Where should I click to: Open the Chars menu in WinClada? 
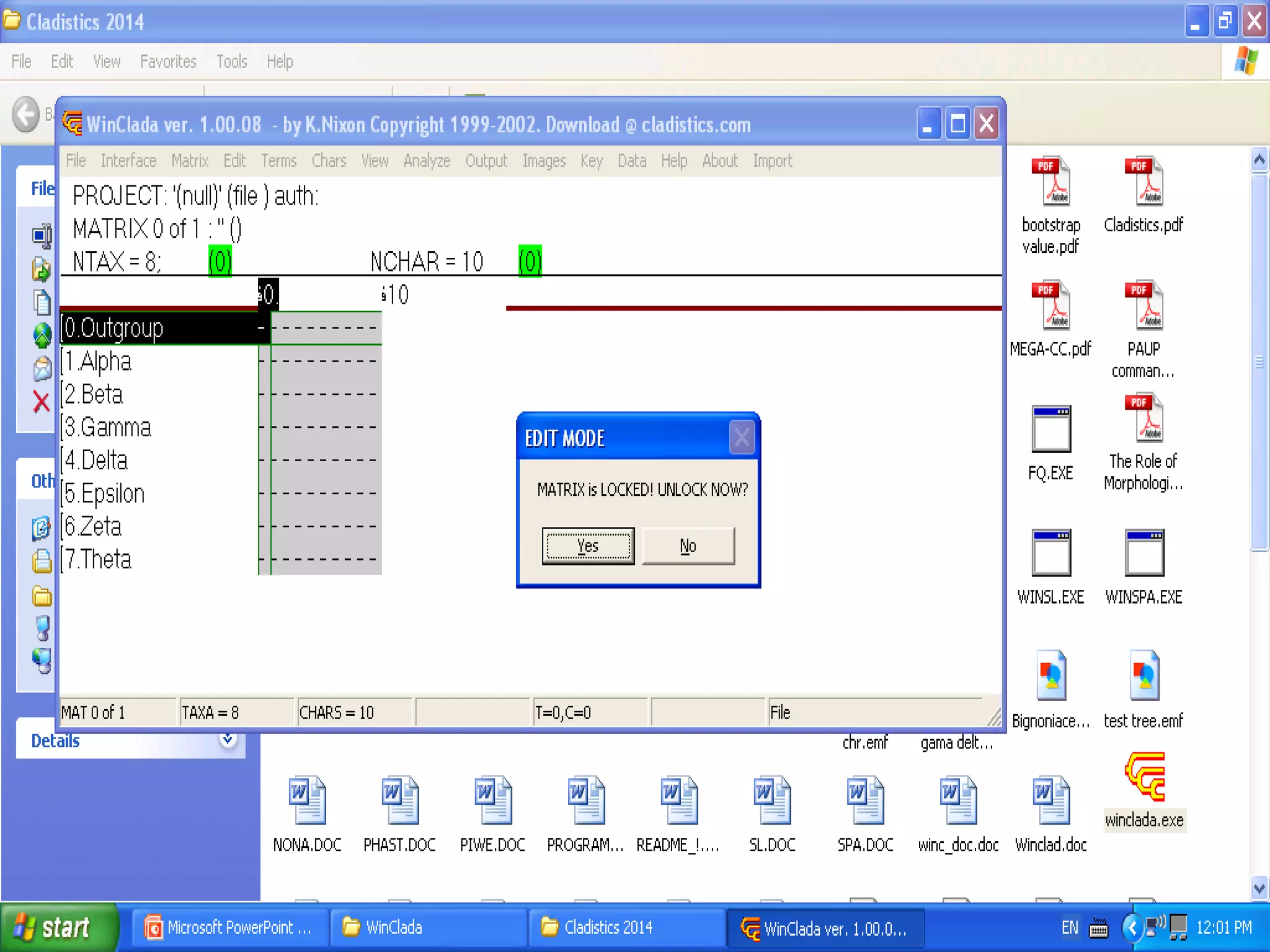coord(329,161)
